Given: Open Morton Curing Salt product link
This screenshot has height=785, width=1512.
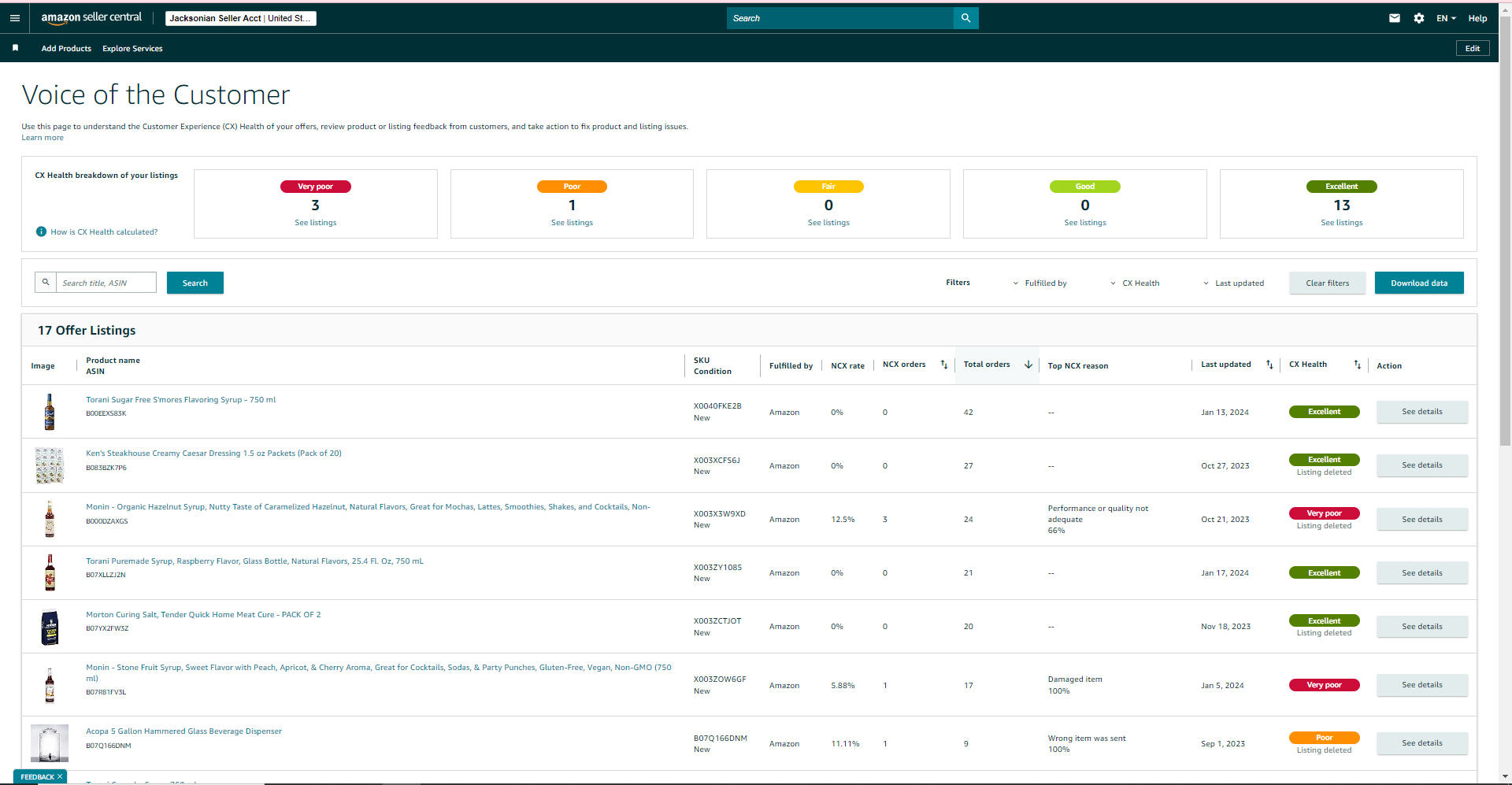Looking at the screenshot, I should coord(203,615).
